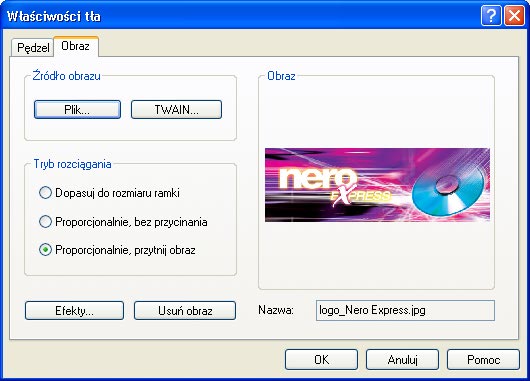Cancel the dialog with Anuluj

[402, 359]
